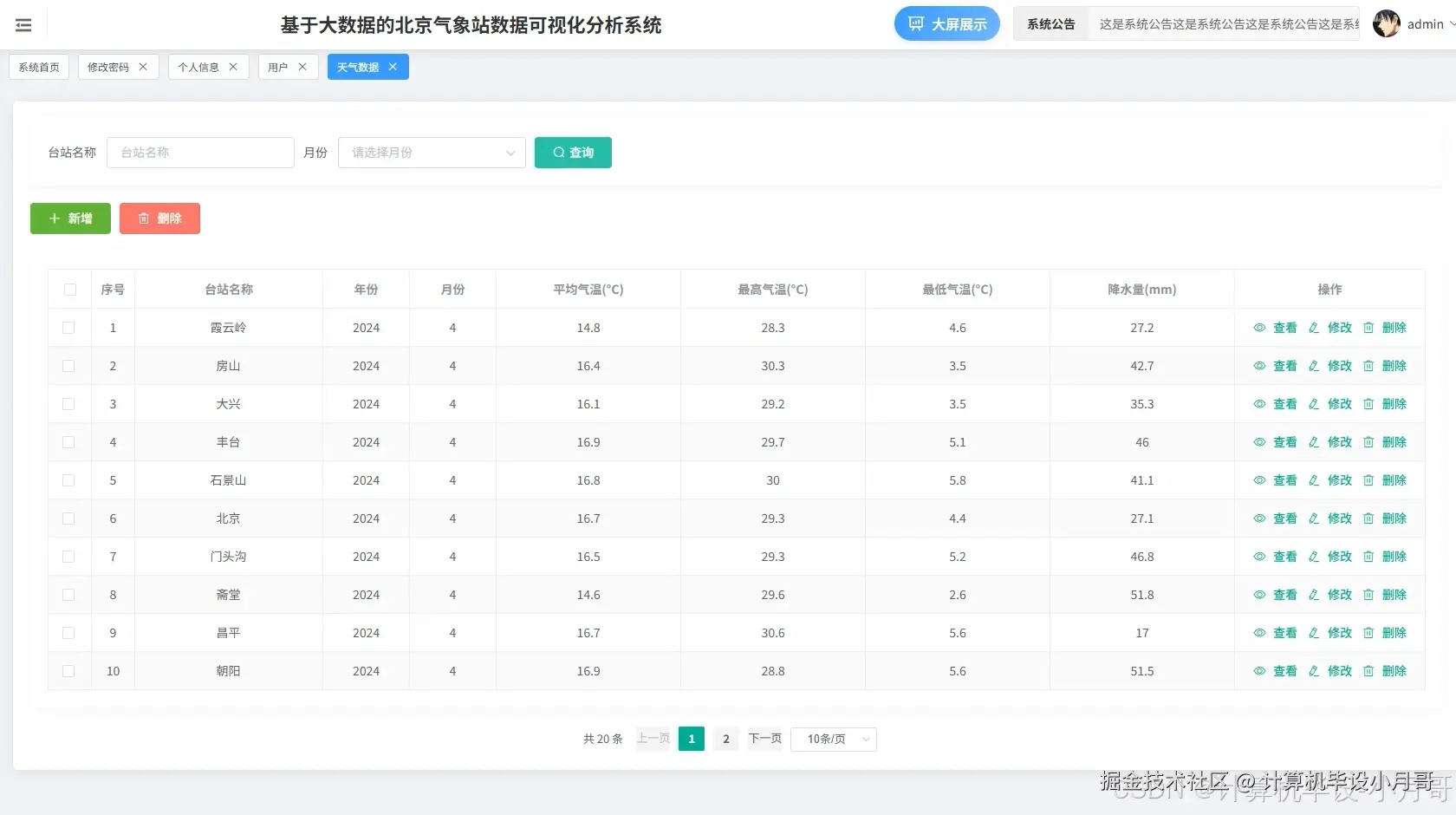Image resolution: width=1456 pixels, height=815 pixels.
Task: 勾选石景山行的复选框
Action: 69,480
